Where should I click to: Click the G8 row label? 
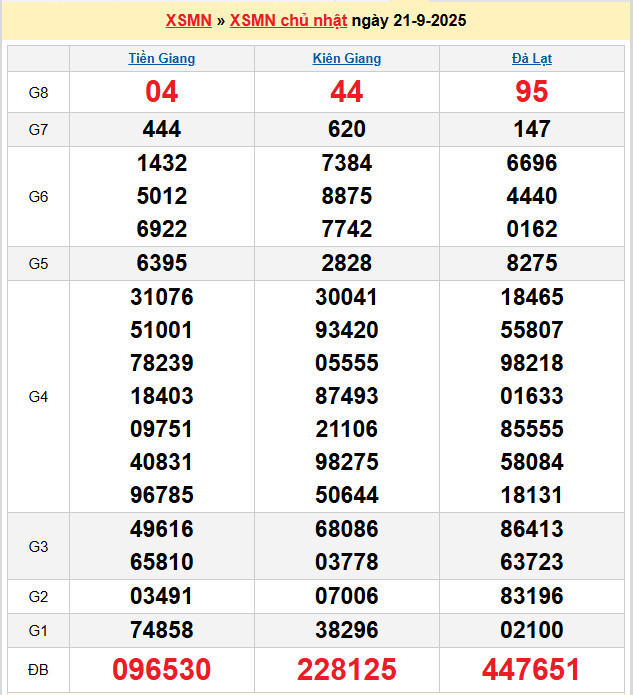click(x=38, y=92)
